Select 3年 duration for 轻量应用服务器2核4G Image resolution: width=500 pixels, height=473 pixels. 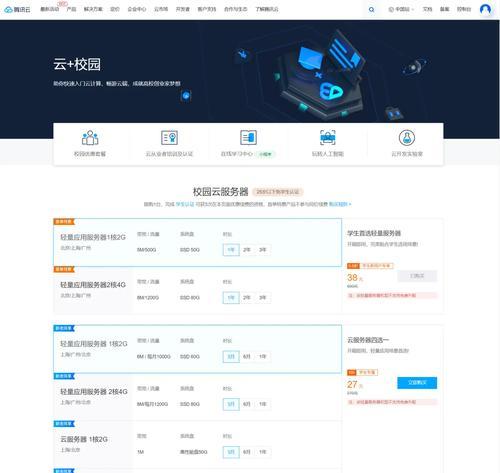click(x=263, y=297)
